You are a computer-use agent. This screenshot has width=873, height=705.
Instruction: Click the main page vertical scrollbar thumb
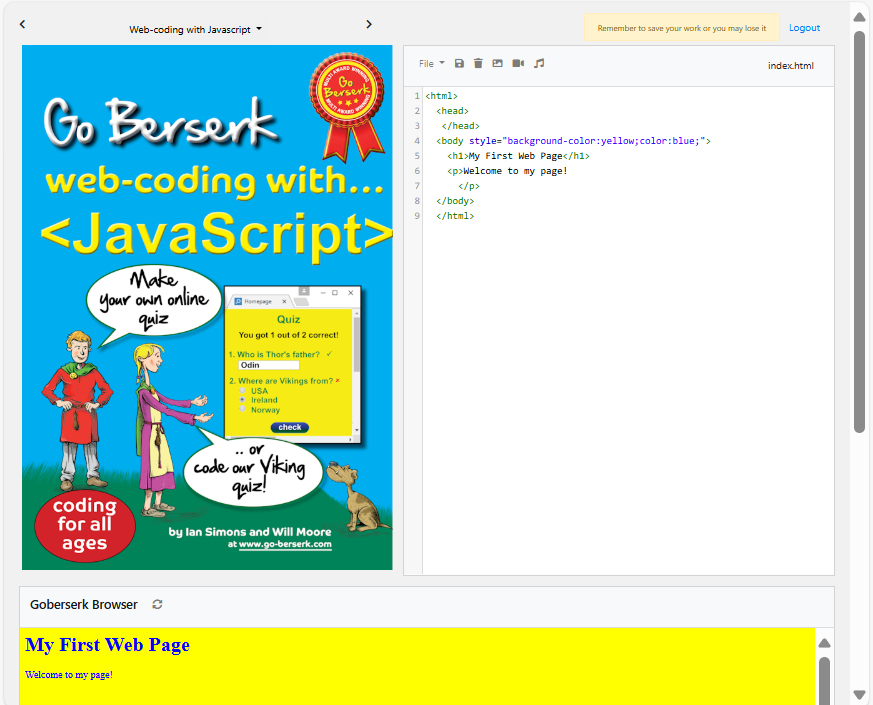click(859, 231)
